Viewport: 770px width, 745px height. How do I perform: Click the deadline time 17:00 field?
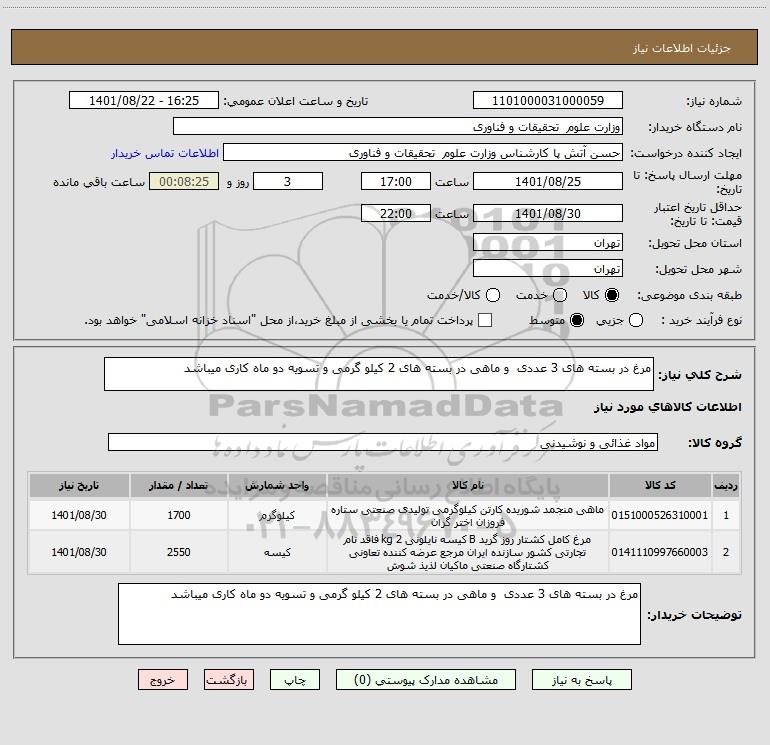coord(396,181)
